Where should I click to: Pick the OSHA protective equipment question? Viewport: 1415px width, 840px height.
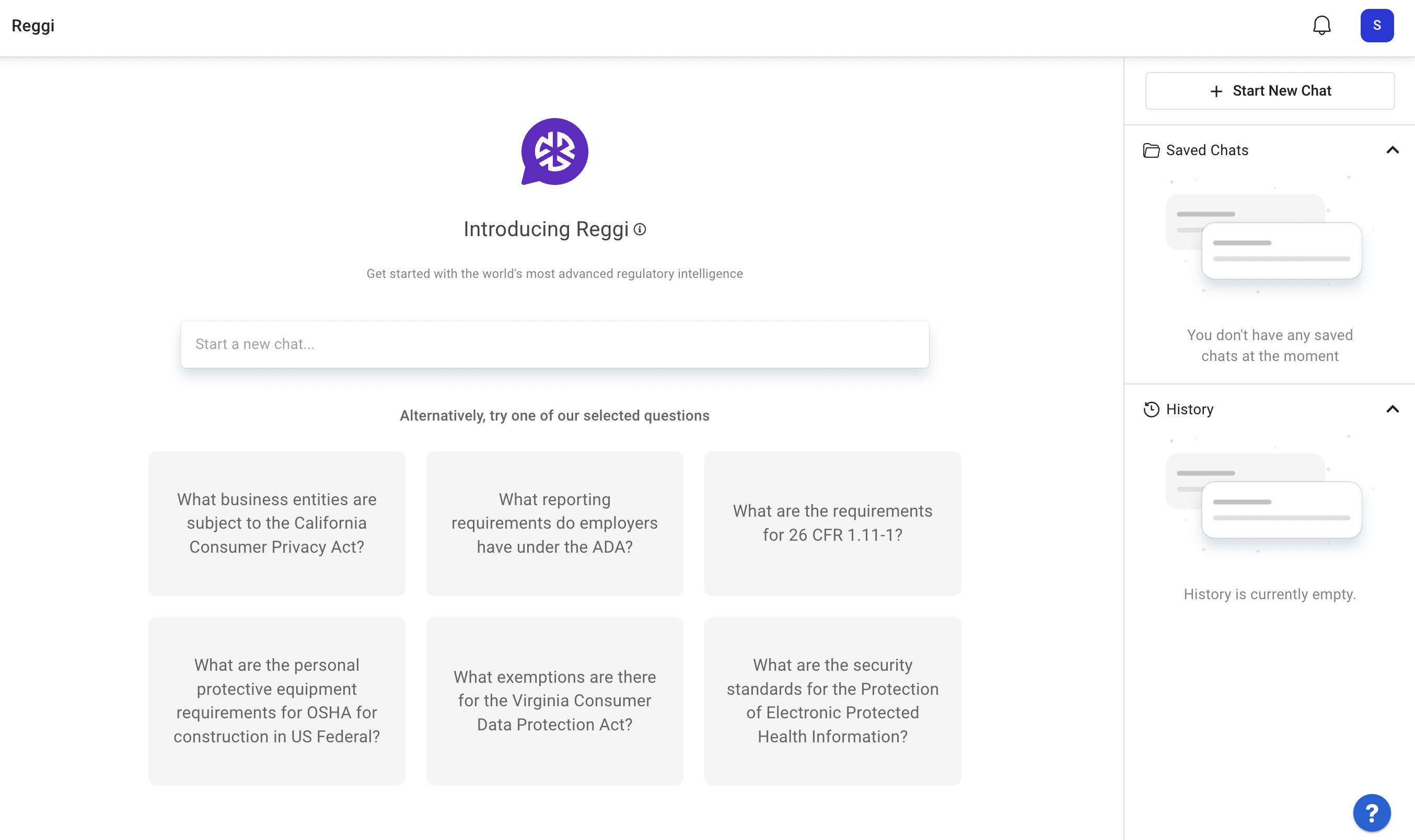click(x=276, y=701)
